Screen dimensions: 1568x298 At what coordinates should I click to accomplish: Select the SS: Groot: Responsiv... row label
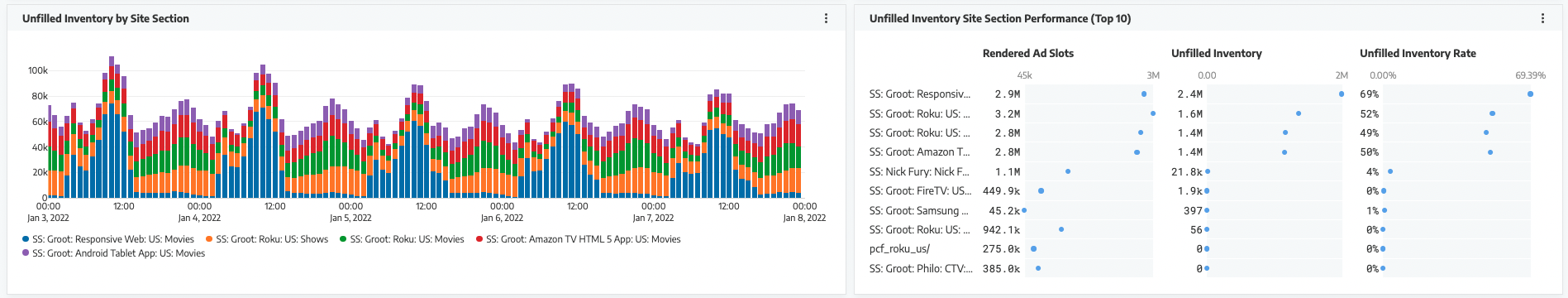click(920, 94)
